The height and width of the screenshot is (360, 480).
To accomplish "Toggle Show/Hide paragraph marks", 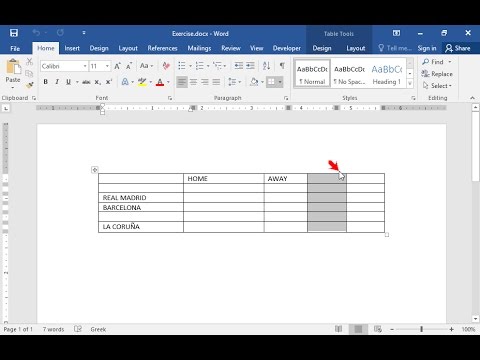I will coord(282,66).
